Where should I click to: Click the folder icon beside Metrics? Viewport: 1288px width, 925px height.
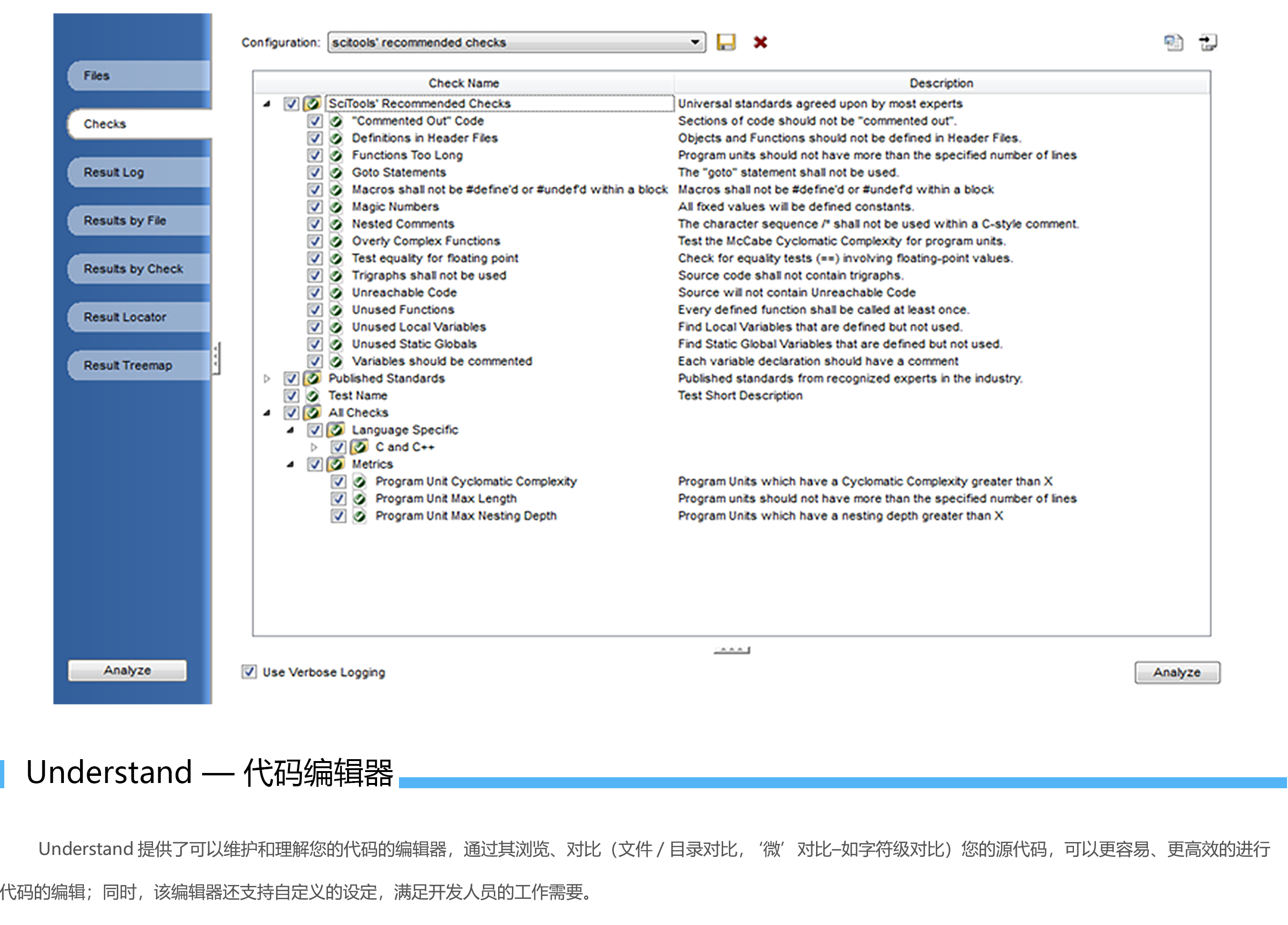pyautogui.click(x=336, y=465)
